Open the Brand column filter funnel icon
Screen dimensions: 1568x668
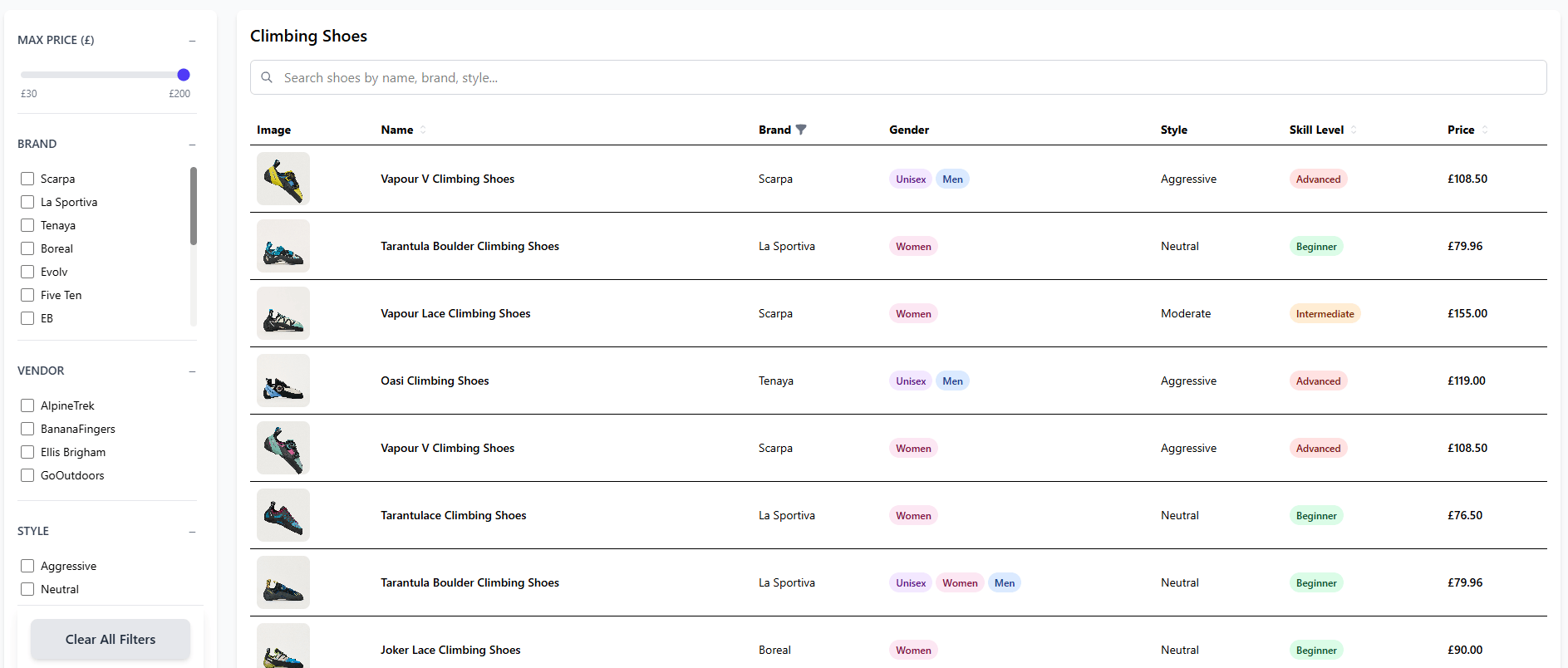801,130
